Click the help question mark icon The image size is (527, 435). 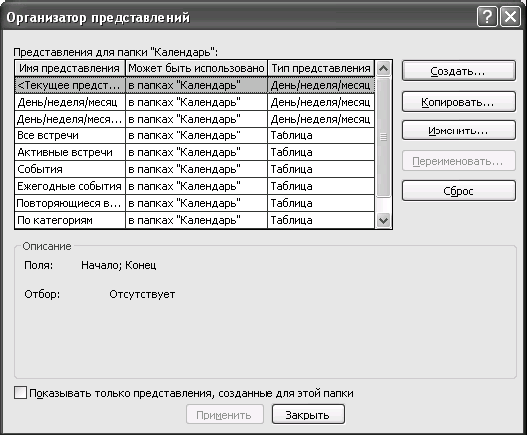click(487, 16)
